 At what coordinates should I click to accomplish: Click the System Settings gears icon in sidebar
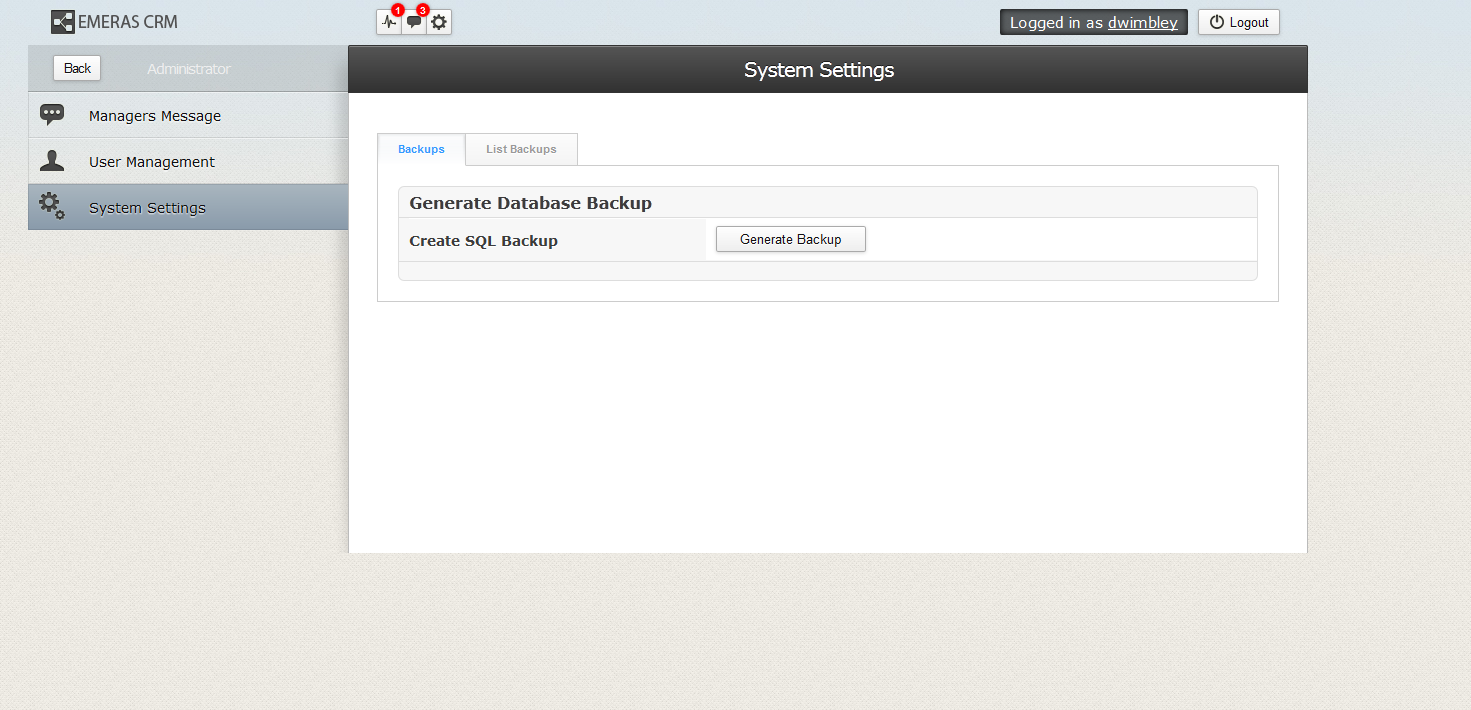pyautogui.click(x=52, y=207)
